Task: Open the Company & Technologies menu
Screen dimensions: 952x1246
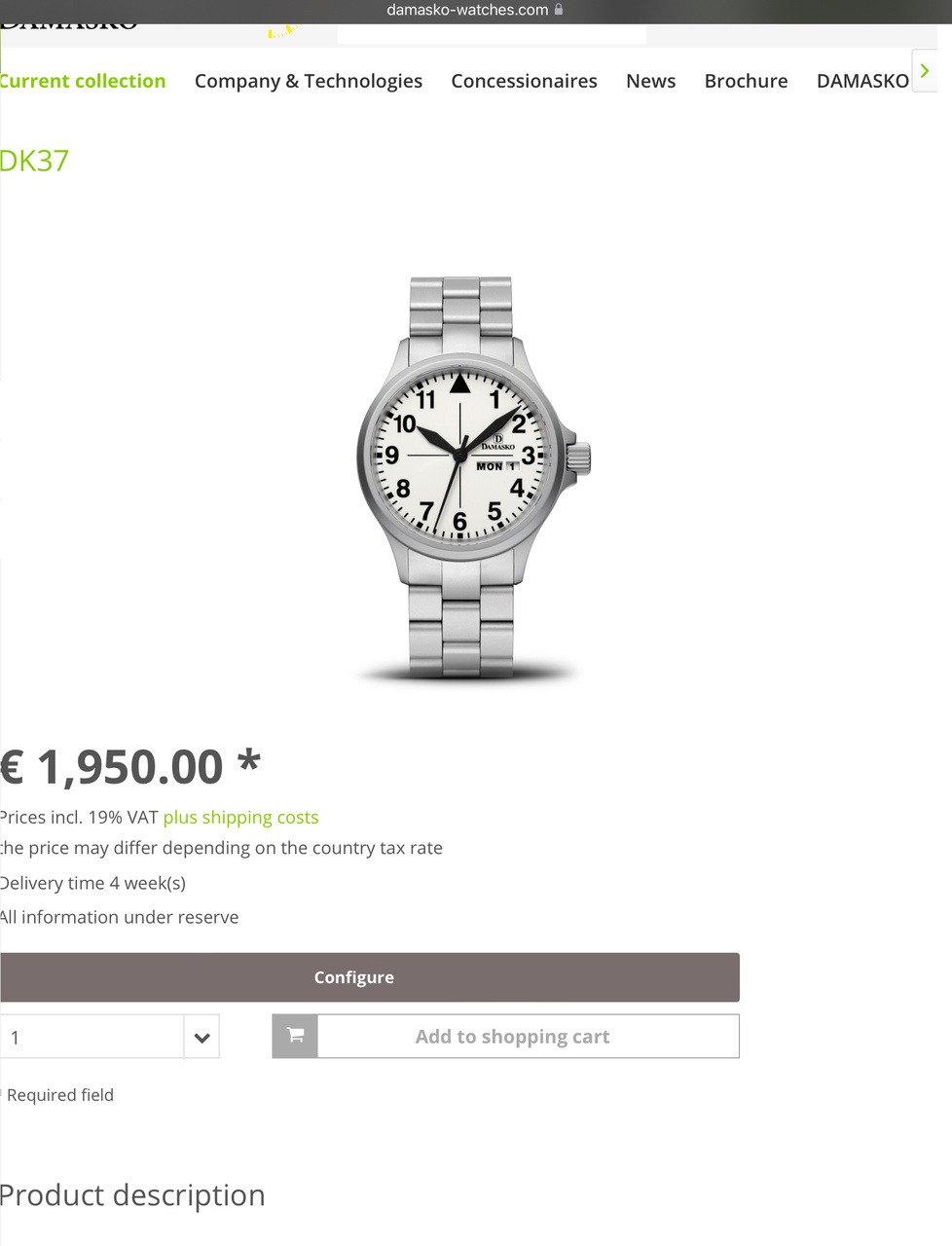Action: tap(309, 81)
